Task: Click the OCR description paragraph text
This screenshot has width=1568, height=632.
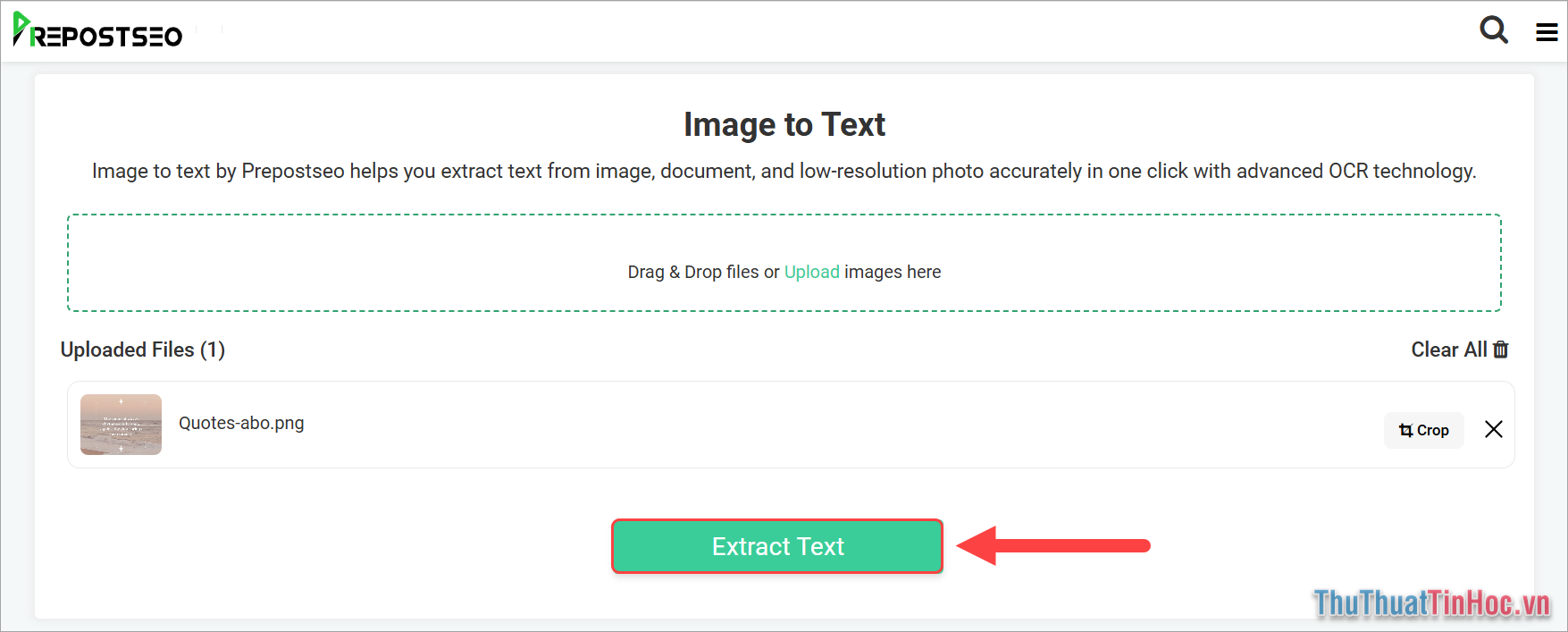Action: click(x=784, y=171)
